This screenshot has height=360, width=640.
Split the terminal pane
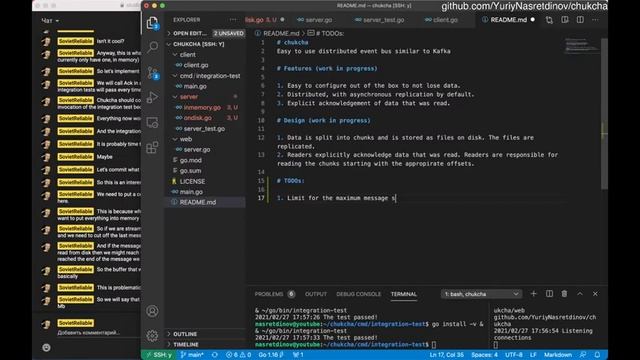(x=549, y=293)
